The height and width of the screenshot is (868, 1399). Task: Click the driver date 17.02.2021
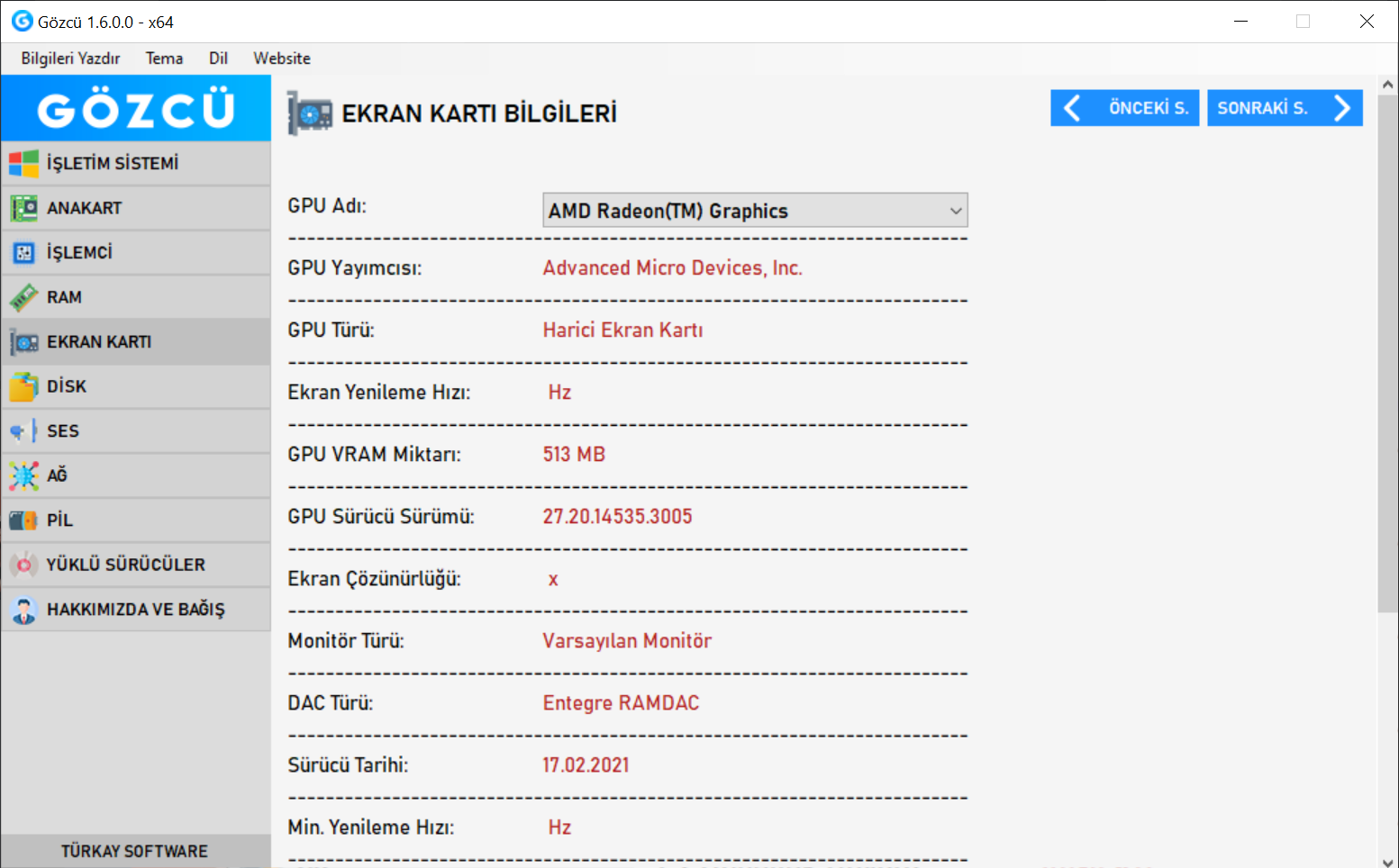click(x=586, y=765)
